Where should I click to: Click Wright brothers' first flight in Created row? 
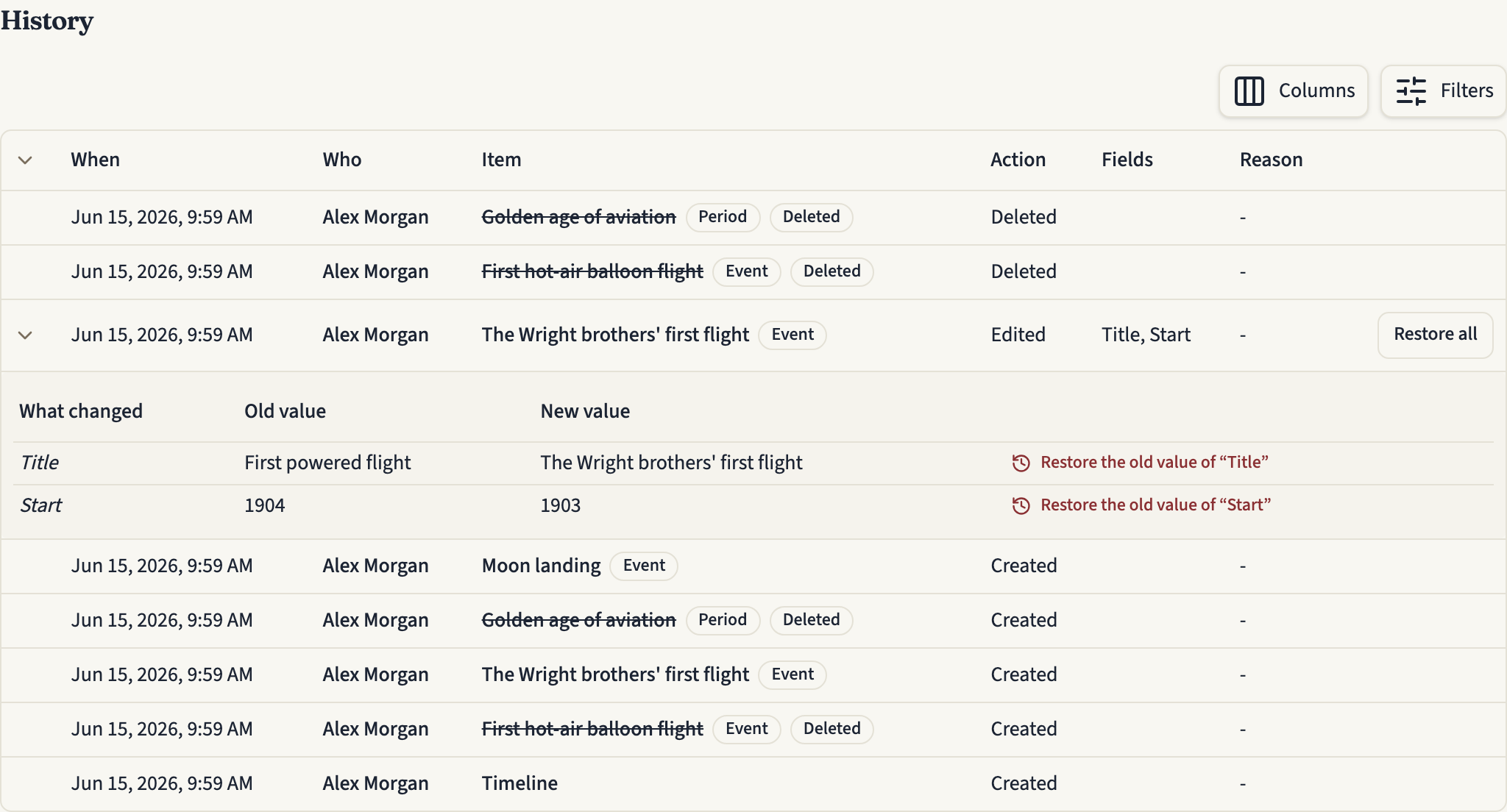[x=615, y=674]
